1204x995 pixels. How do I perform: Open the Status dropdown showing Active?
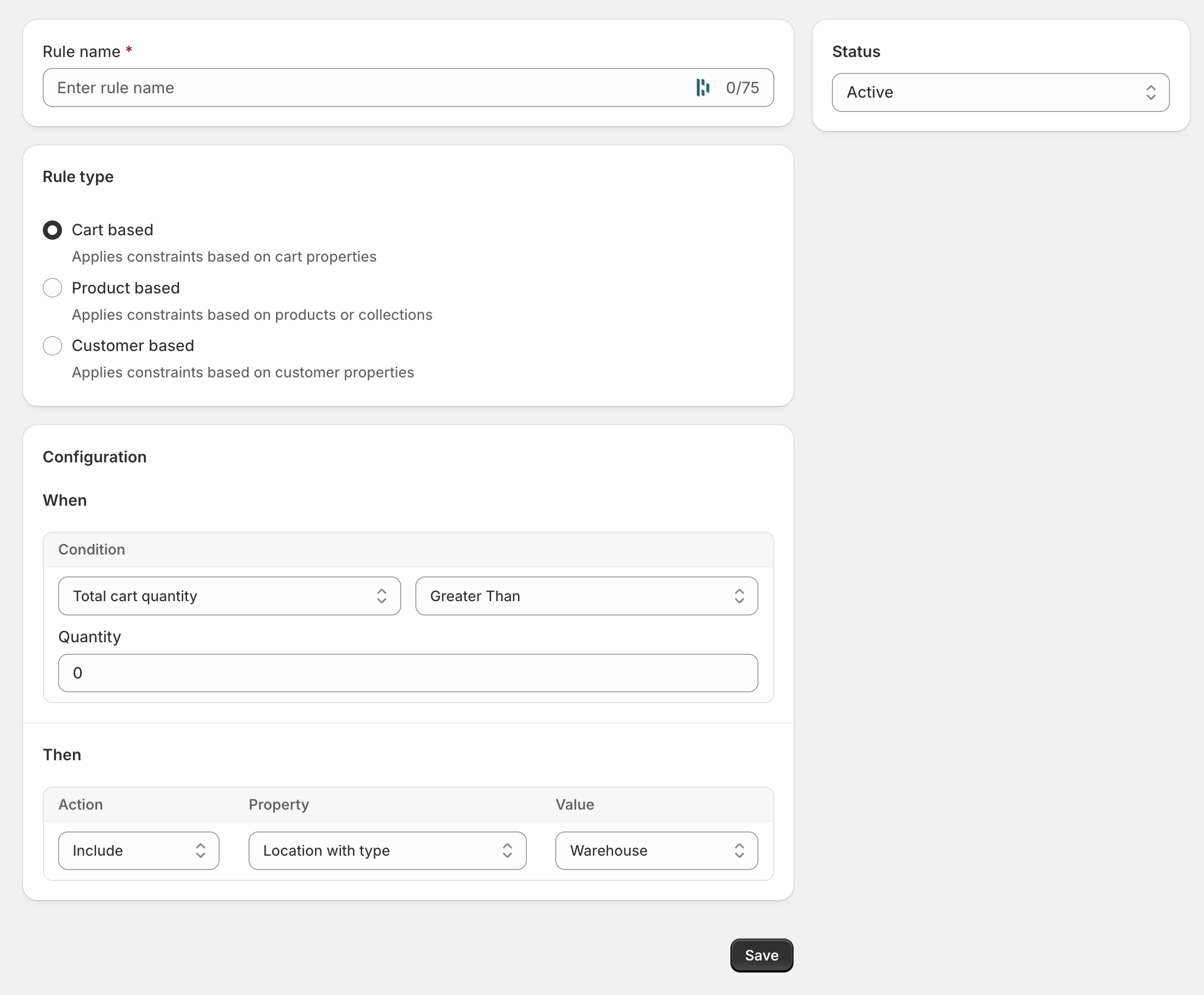pyautogui.click(x=1000, y=92)
